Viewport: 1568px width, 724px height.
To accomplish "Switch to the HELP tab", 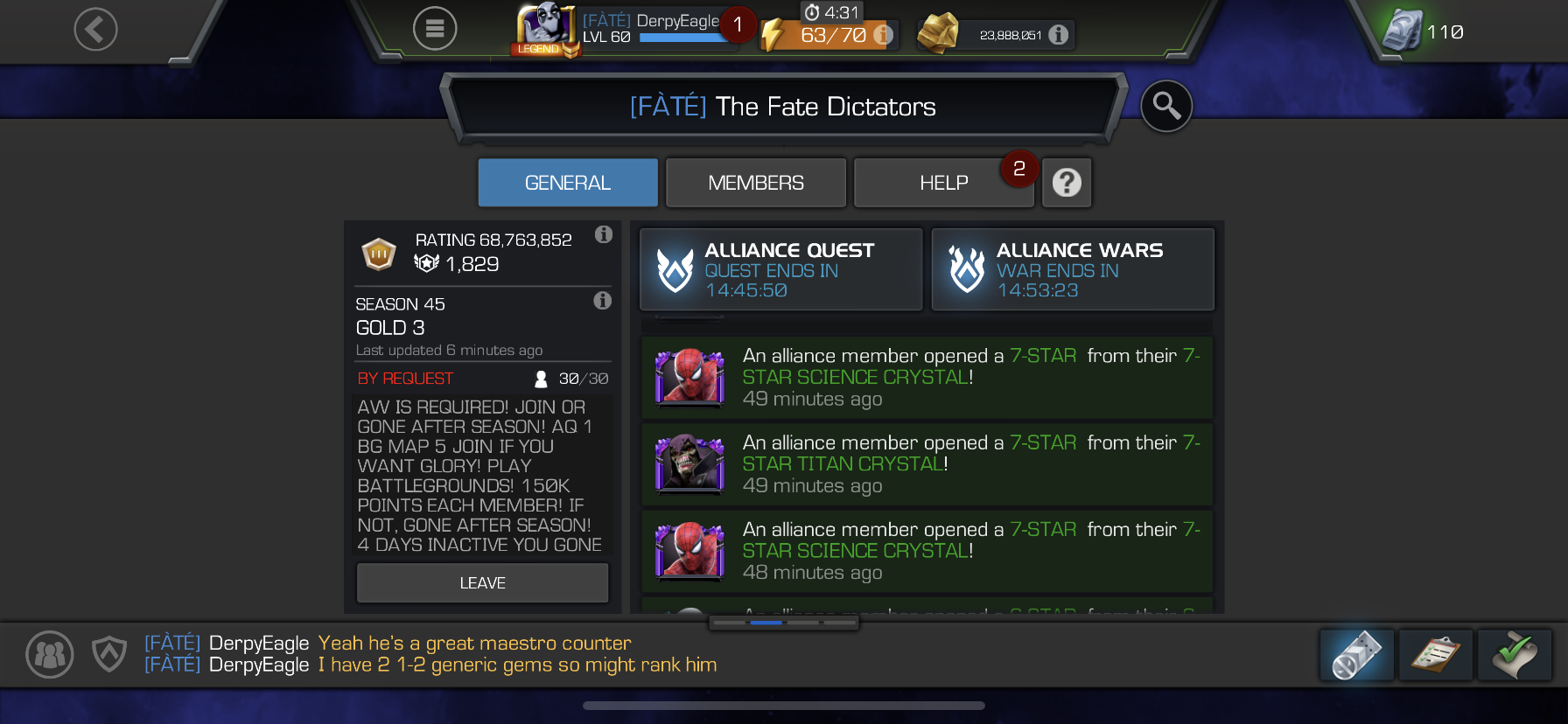I will click(x=944, y=183).
